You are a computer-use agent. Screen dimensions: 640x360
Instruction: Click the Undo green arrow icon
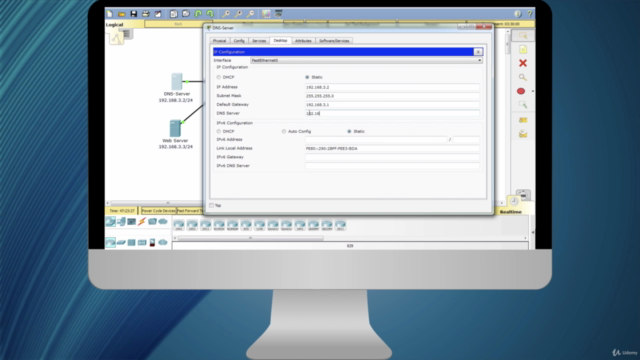point(198,14)
